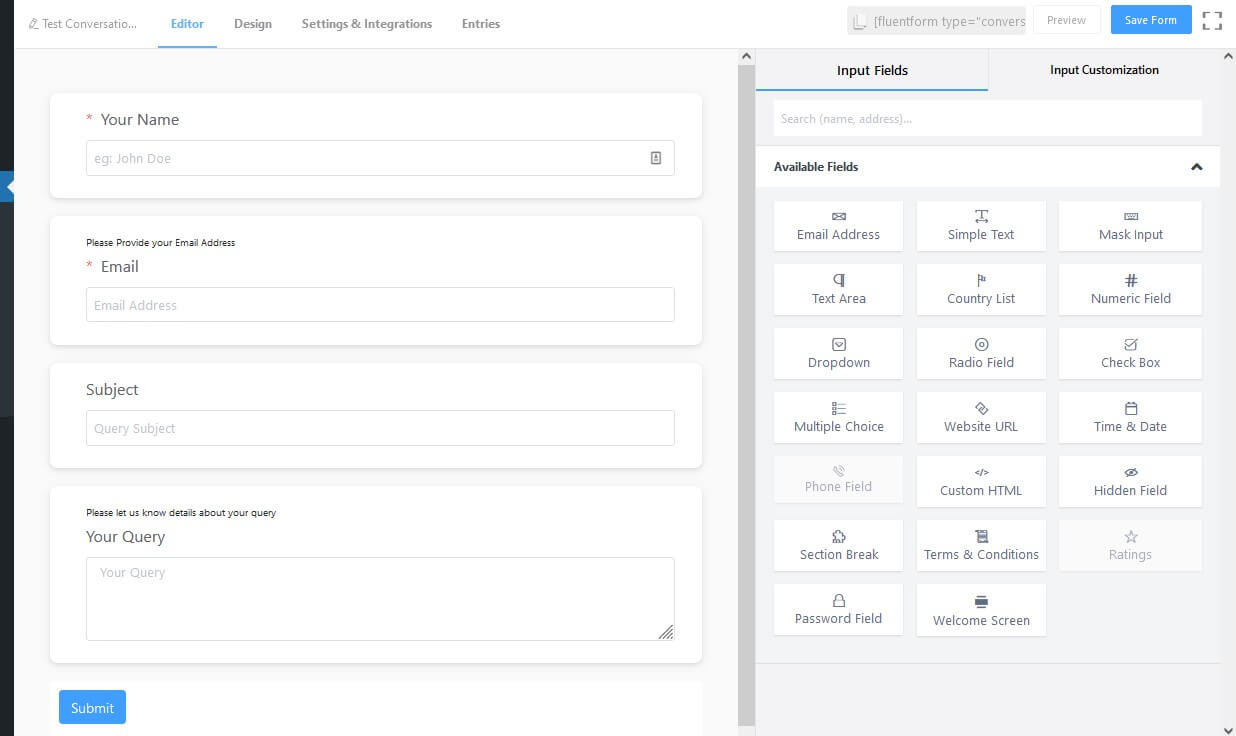
Task: Click 'Please let us know details' text
Action: coord(181,512)
